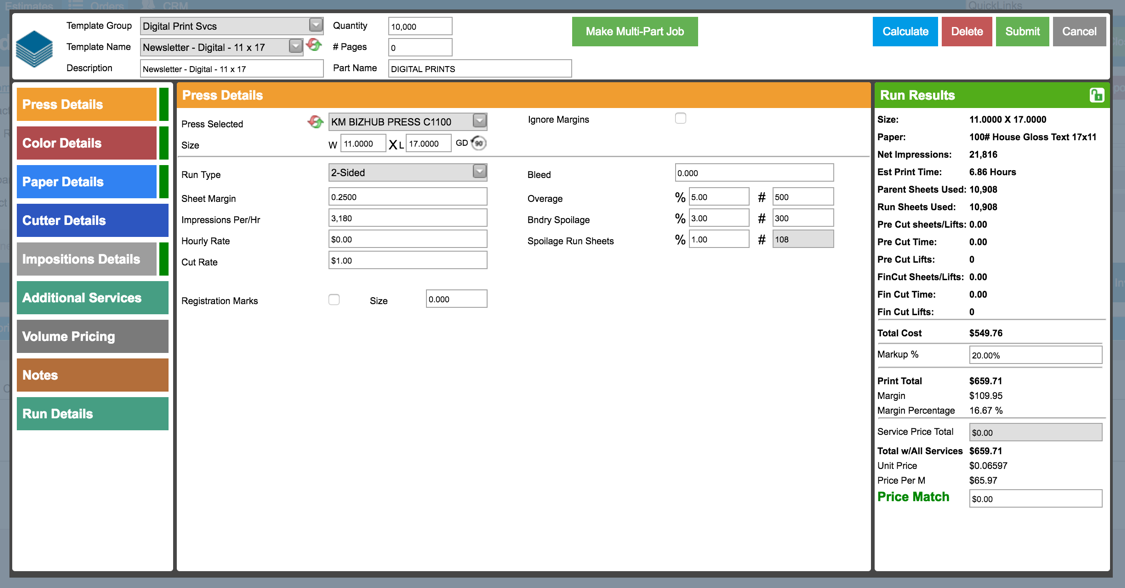Open the Template Group dropdown
The width and height of the screenshot is (1125, 588).
pyautogui.click(x=315, y=26)
